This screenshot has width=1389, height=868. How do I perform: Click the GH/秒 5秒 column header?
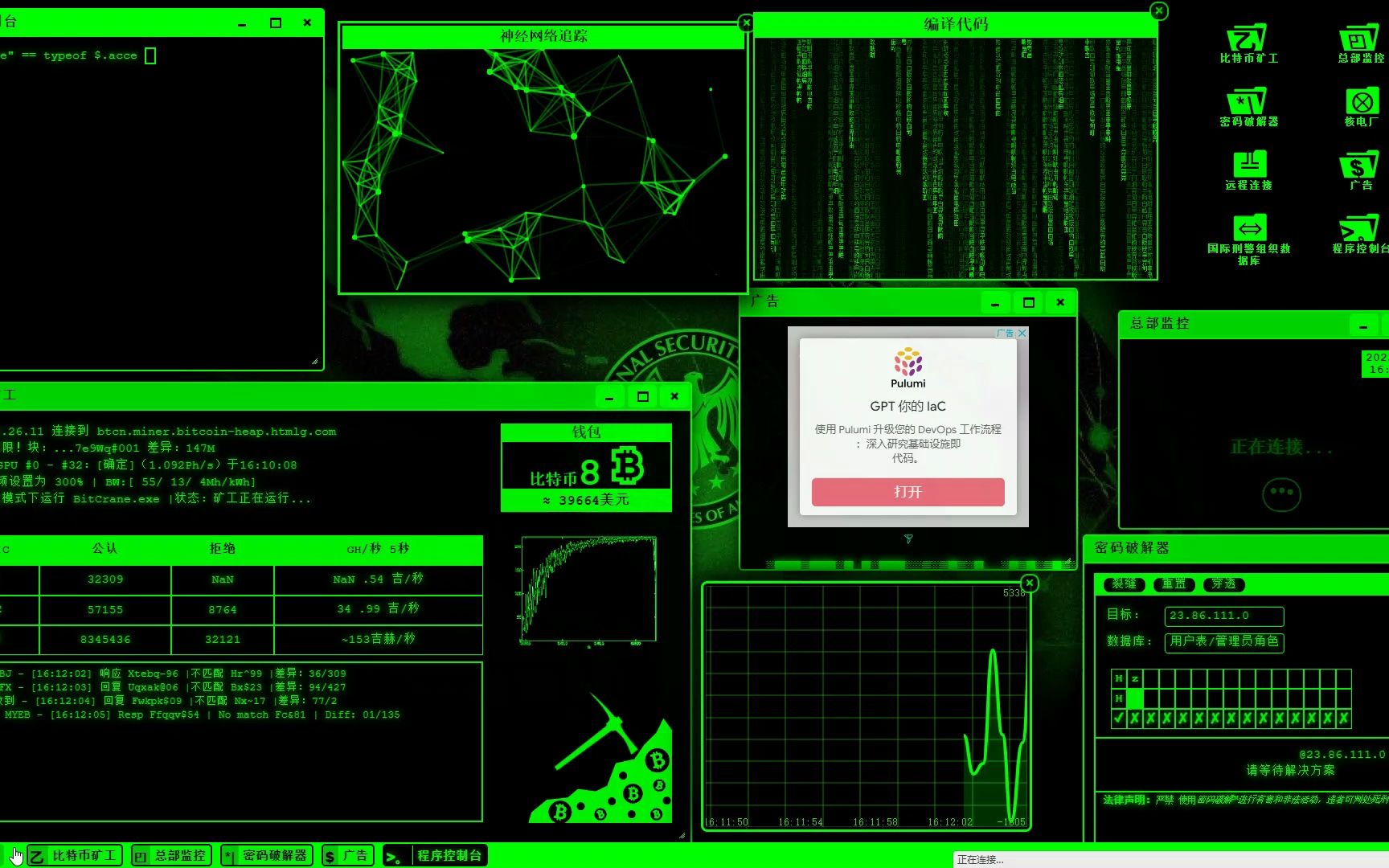point(378,549)
